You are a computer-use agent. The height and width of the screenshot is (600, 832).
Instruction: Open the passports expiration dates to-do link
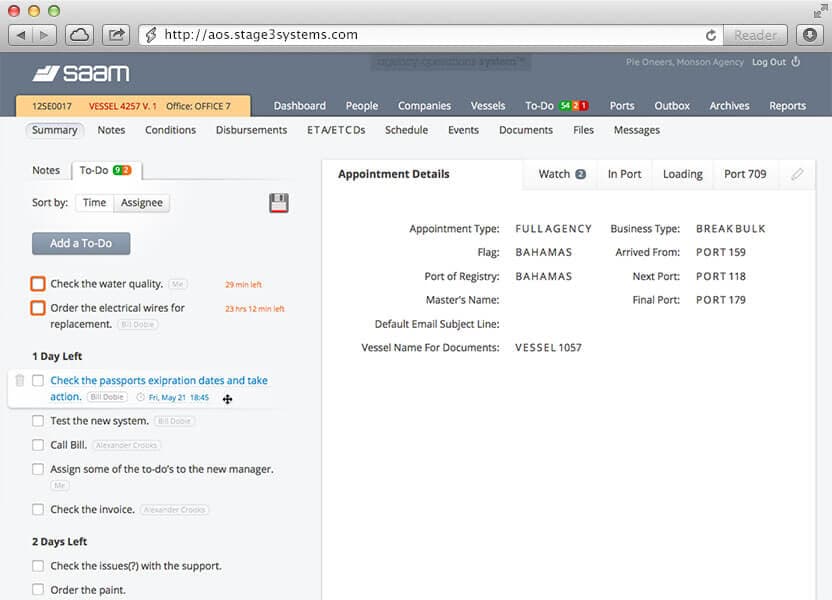click(x=158, y=381)
